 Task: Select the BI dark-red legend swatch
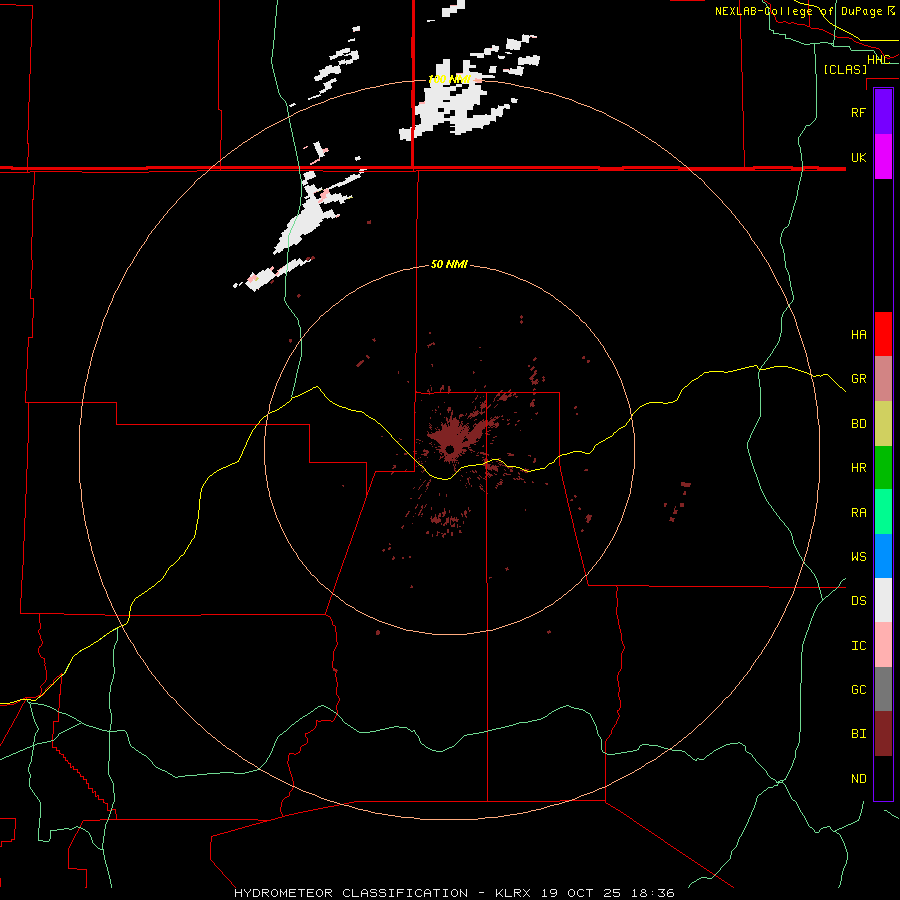point(883,734)
